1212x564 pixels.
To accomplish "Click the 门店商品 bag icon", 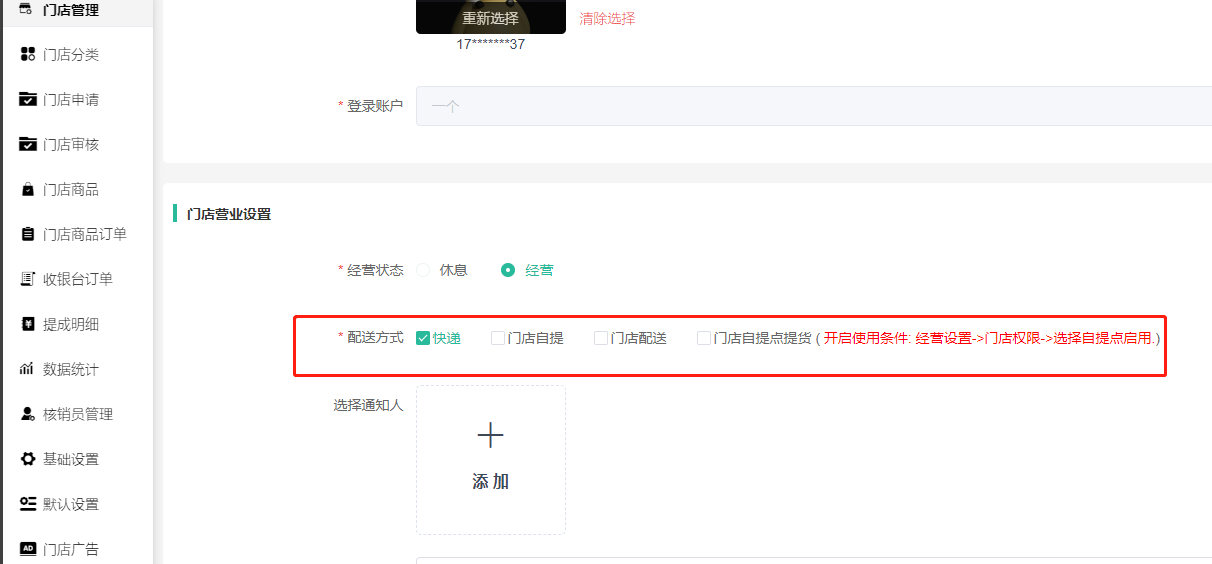I will (x=28, y=189).
